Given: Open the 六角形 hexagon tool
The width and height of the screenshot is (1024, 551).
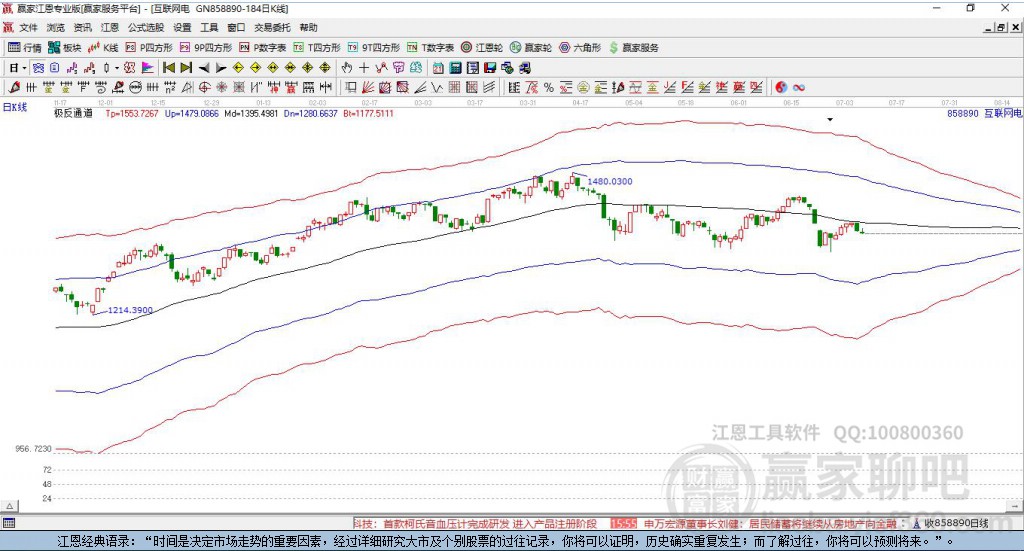Looking at the screenshot, I should coord(580,48).
